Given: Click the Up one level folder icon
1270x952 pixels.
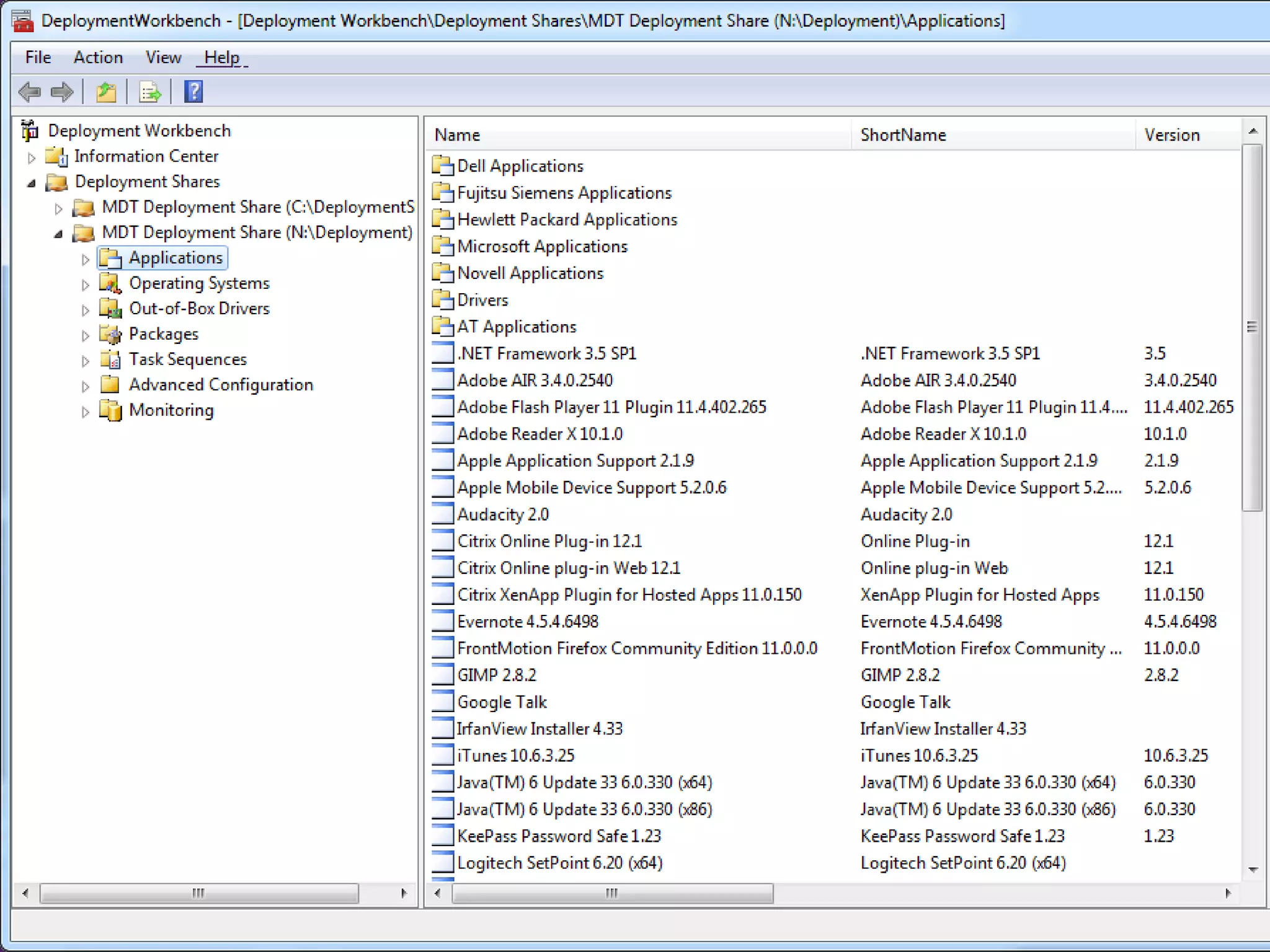Looking at the screenshot, I should (106, 92).
